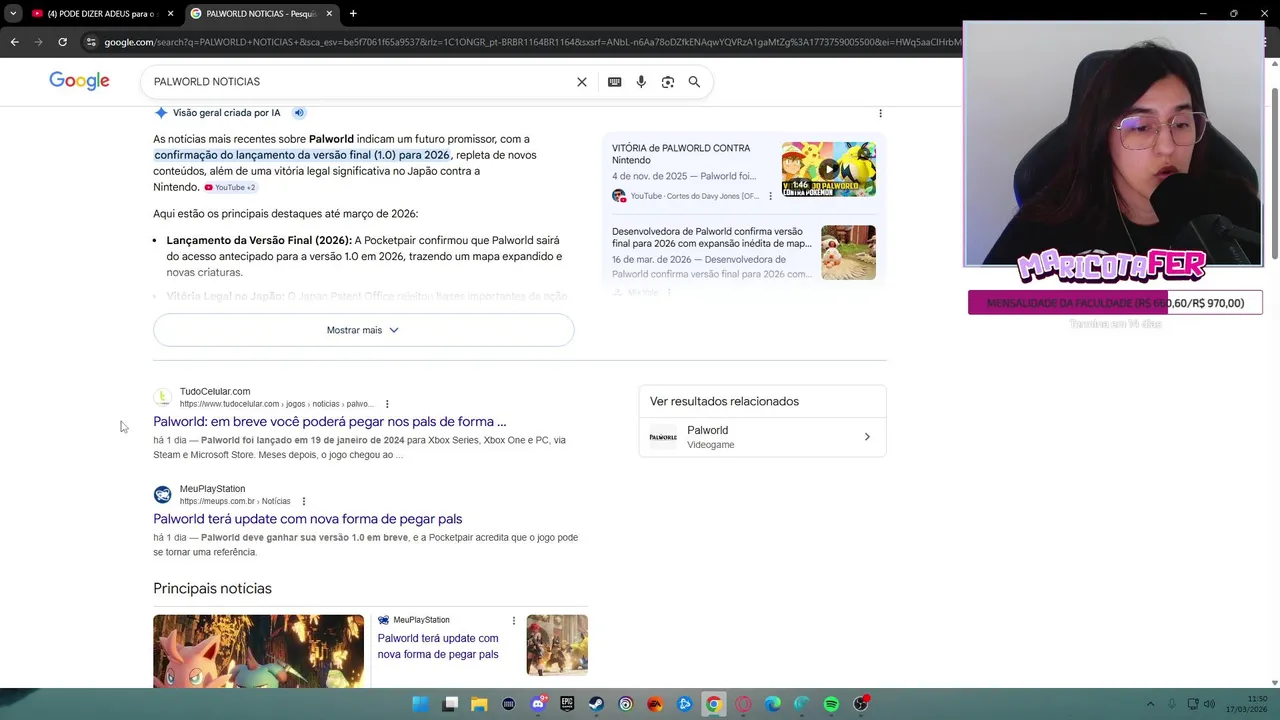Open news card three-dot menu beside MeuPlayStation
This screenshot has height=720, width=1280.
pyautogui.click(x=514, y=620)
